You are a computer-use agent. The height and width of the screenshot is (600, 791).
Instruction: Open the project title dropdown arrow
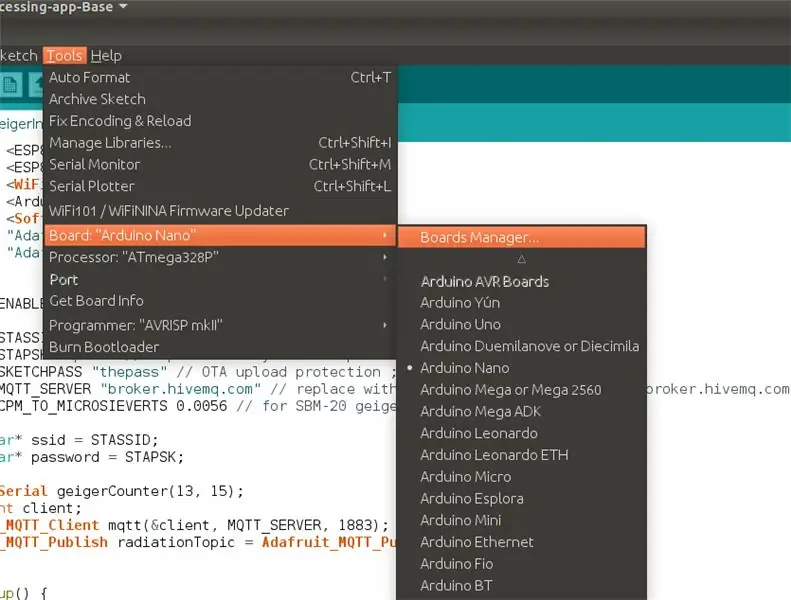pyautogui.click(x=123, y=6)
